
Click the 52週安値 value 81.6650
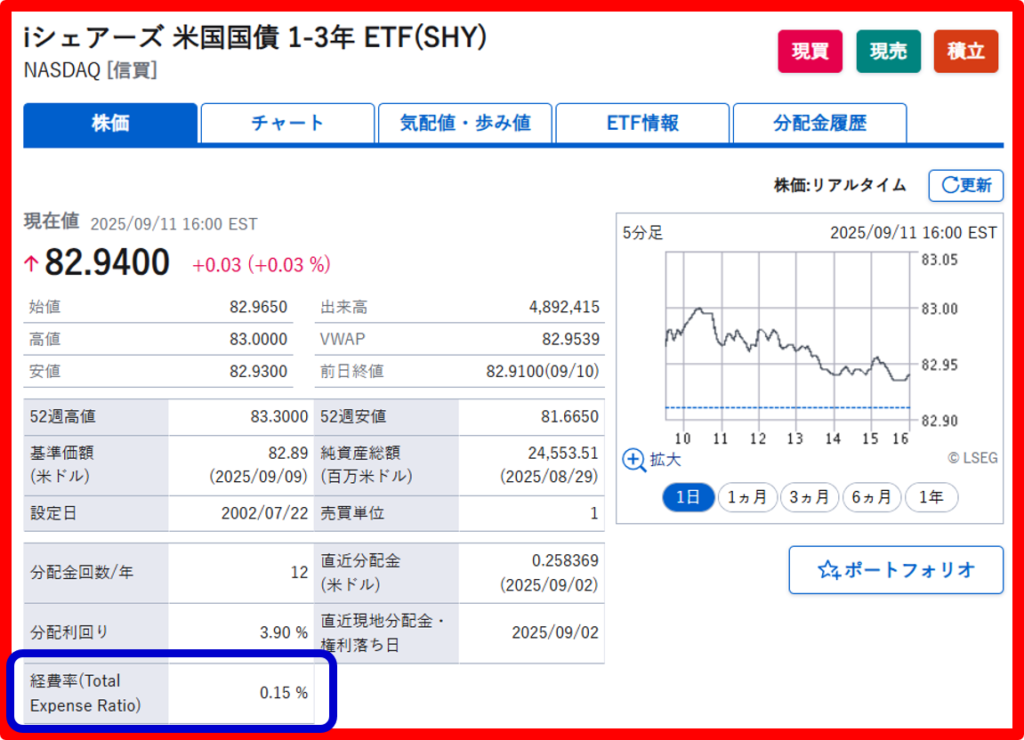(569, 417)
